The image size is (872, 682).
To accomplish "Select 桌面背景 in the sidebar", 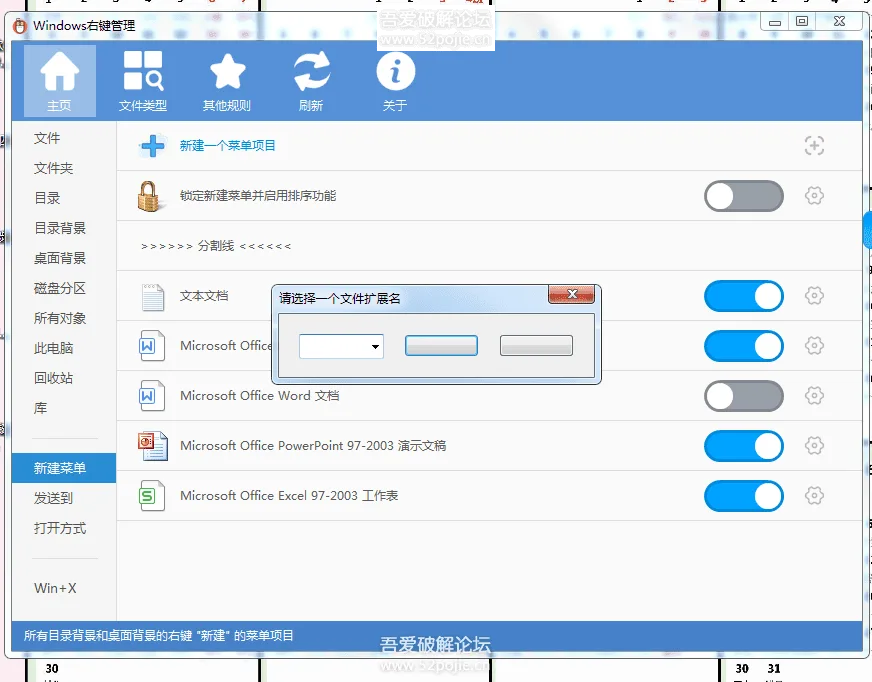I will click(60, 258).
